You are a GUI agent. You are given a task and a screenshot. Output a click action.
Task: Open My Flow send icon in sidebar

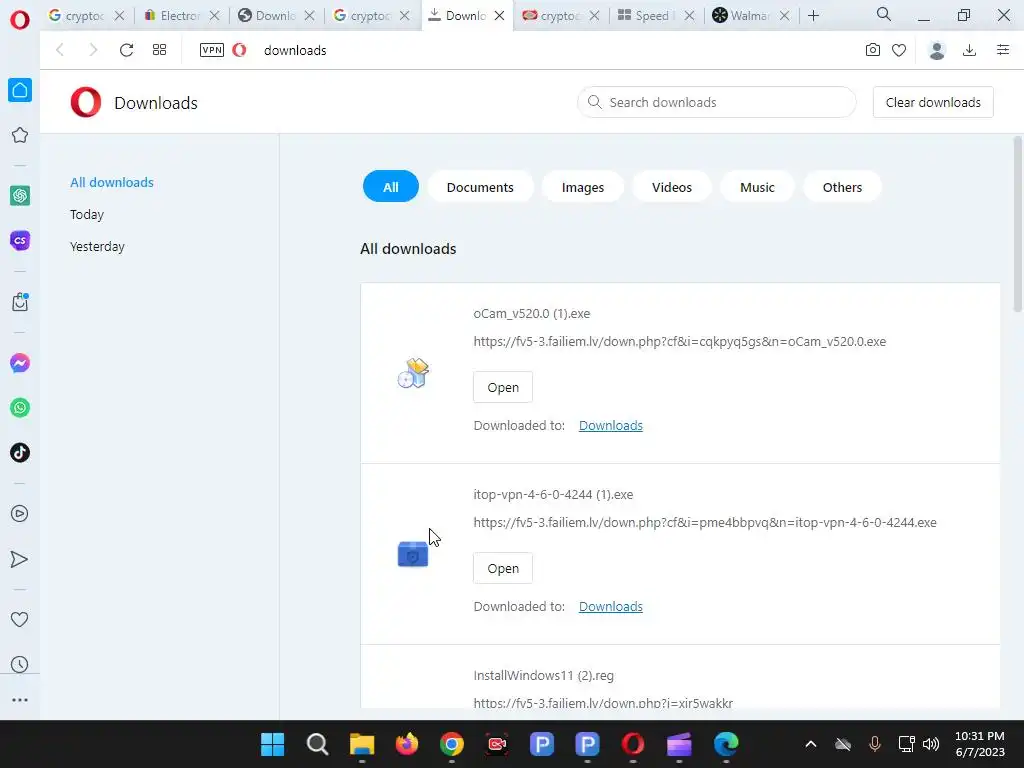(20, 559)
